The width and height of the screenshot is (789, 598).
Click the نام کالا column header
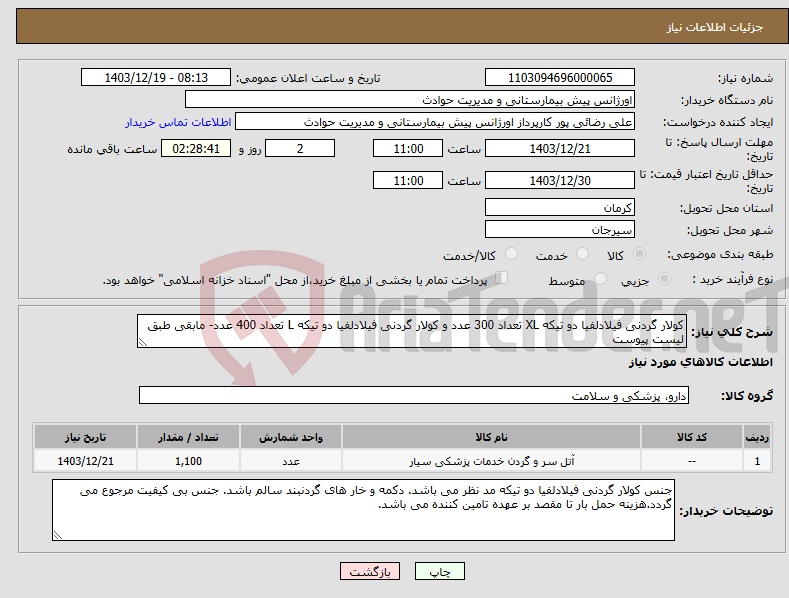(x=491, y=437)
